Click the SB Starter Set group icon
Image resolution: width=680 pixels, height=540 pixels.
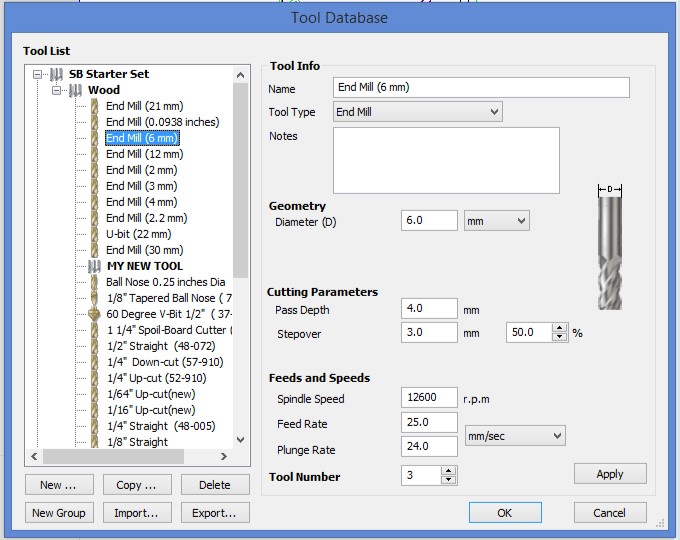[x=56, y=74]
